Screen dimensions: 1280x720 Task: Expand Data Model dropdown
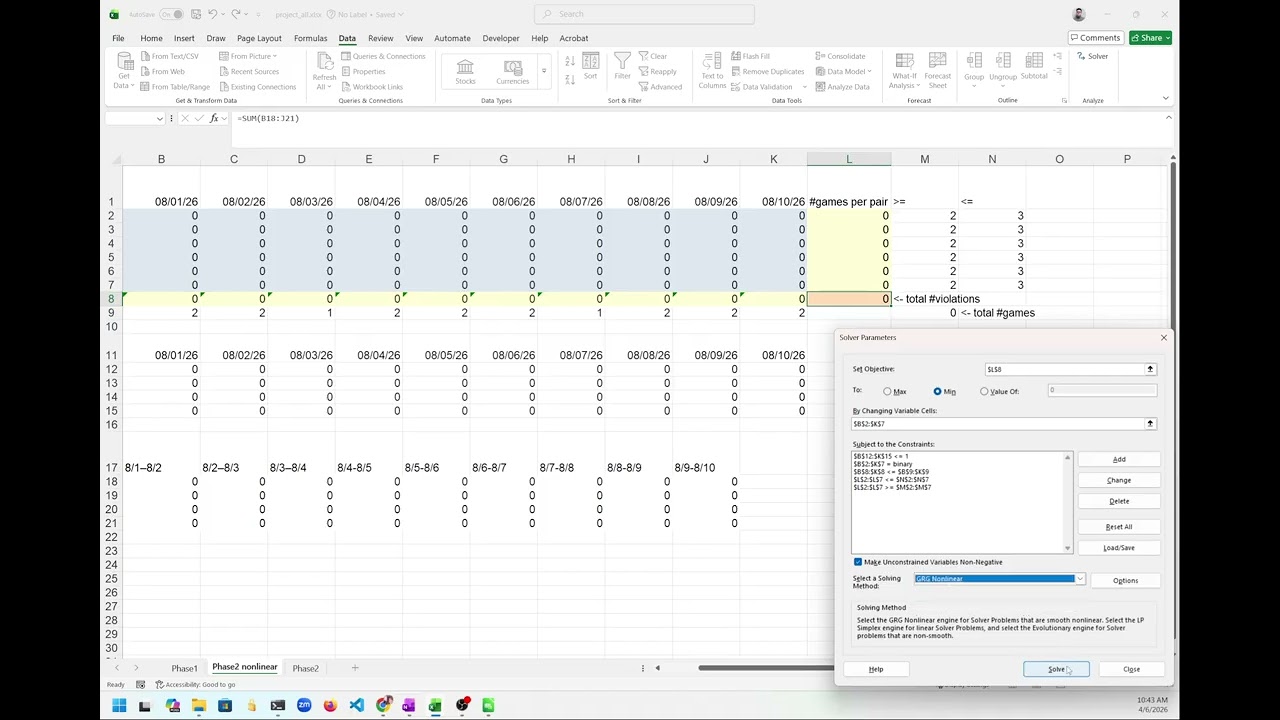(x=870, y=71)
